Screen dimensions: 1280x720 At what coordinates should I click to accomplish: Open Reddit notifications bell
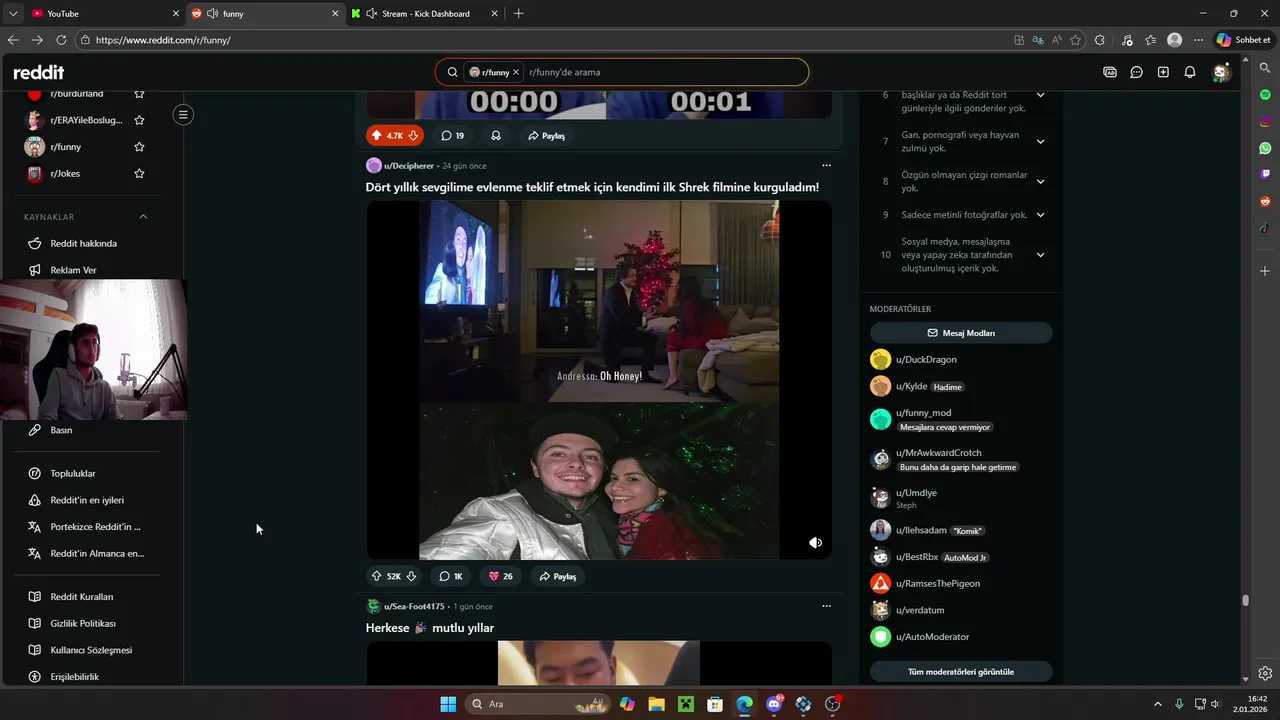1190,72
